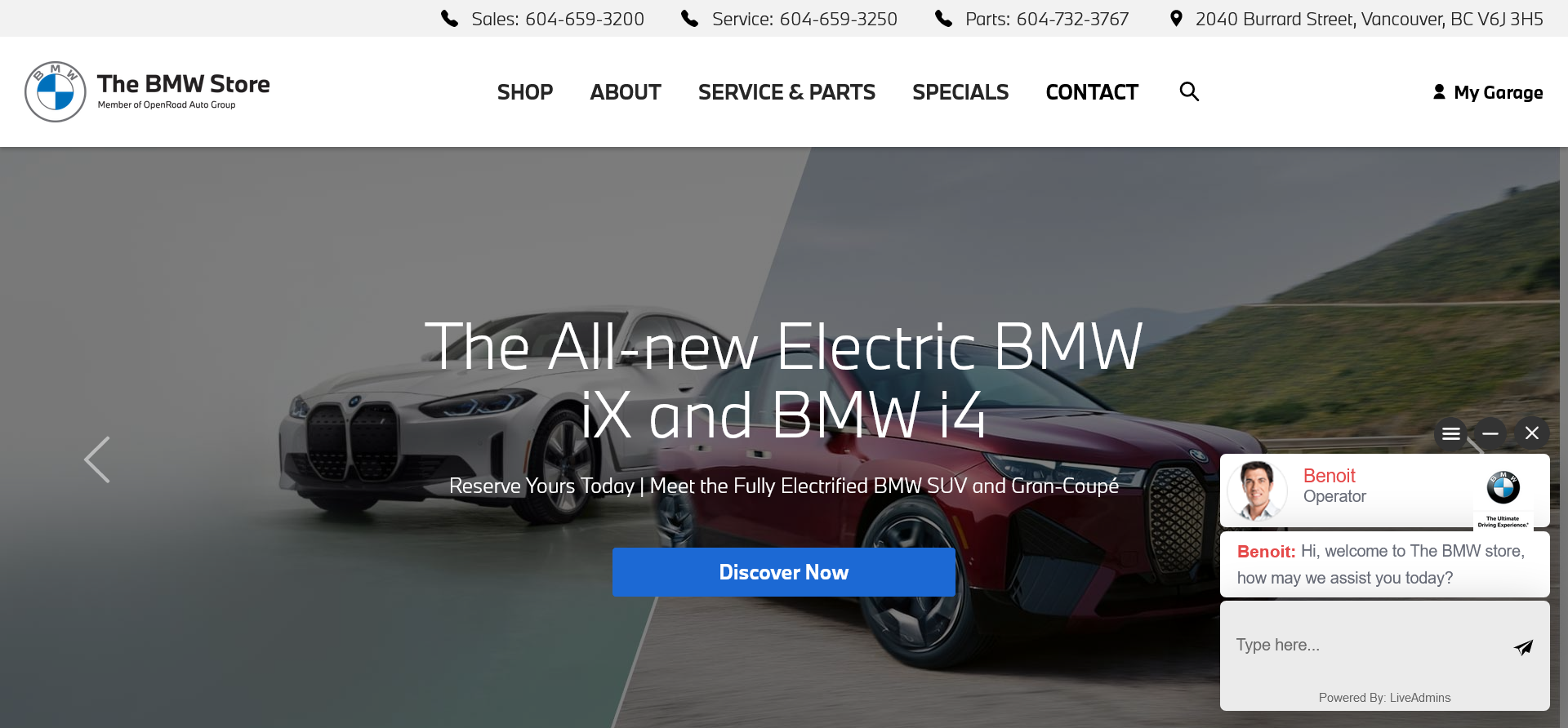Image resolution: width=1568 pixels, height=728 pixels.
Task: Call the Service number 604-659-3250
Action: click(838, 19)
